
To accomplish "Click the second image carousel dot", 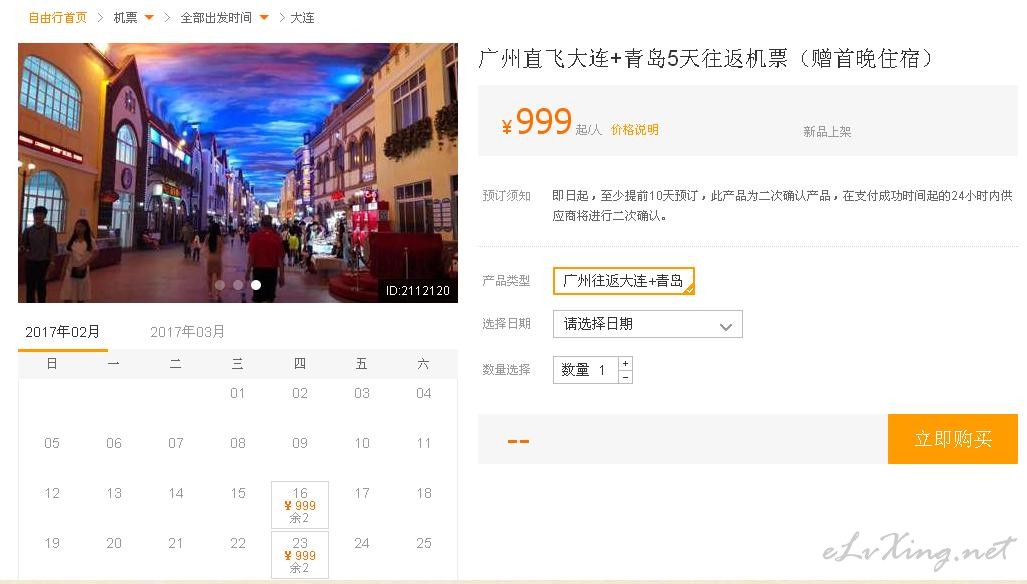I will click(x=238, y=285).
